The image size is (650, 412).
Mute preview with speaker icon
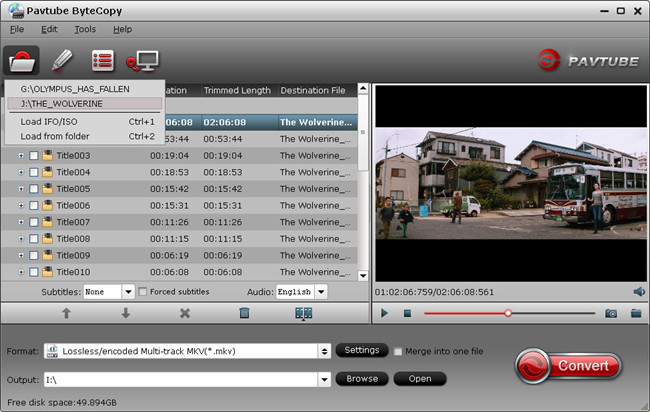point(639,291)
